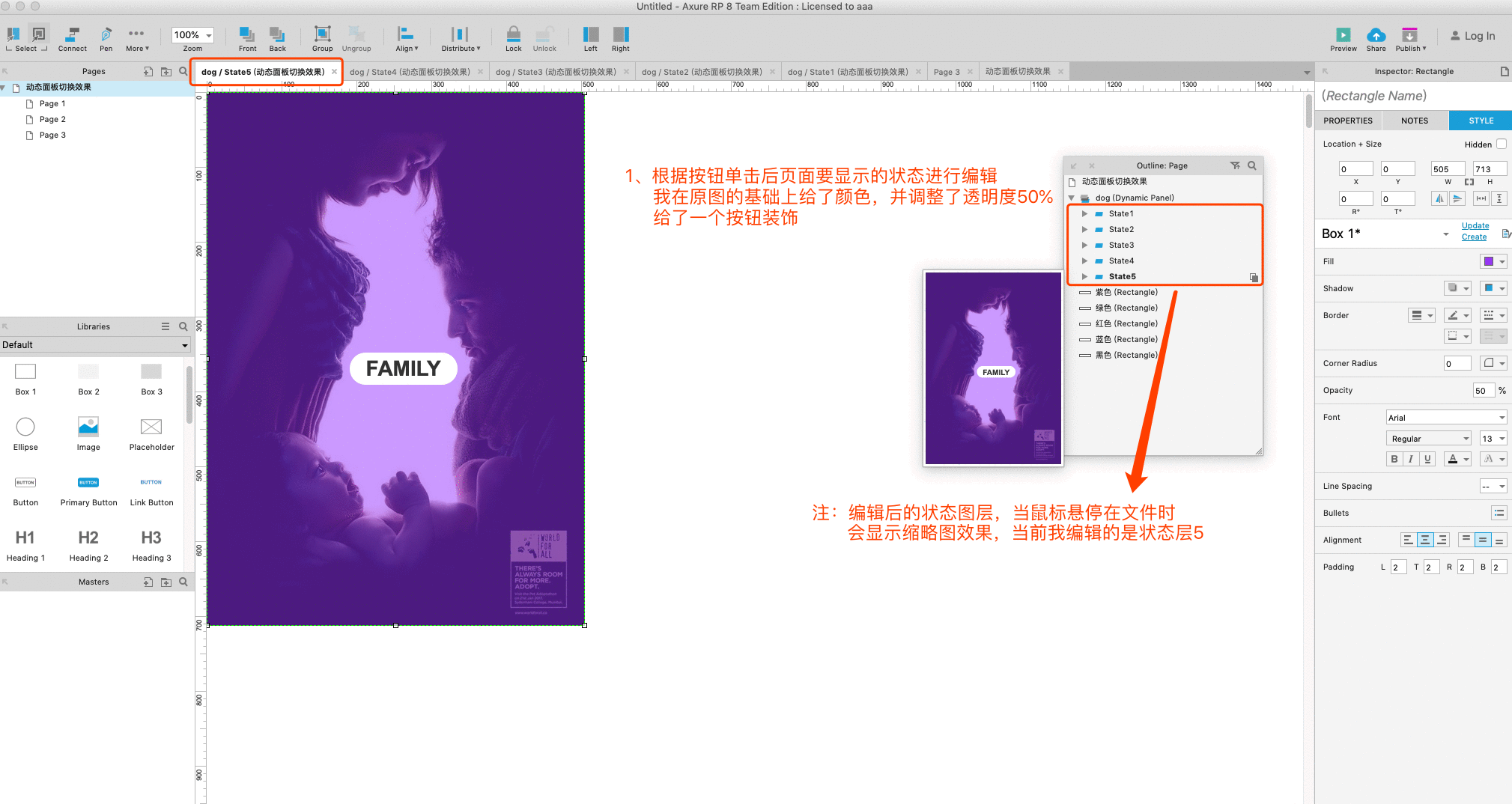Open the Line Spacing dropdown
The height and width of the screenshot is (804, 1512).
pyautogui.click(x=1493, y=487)
